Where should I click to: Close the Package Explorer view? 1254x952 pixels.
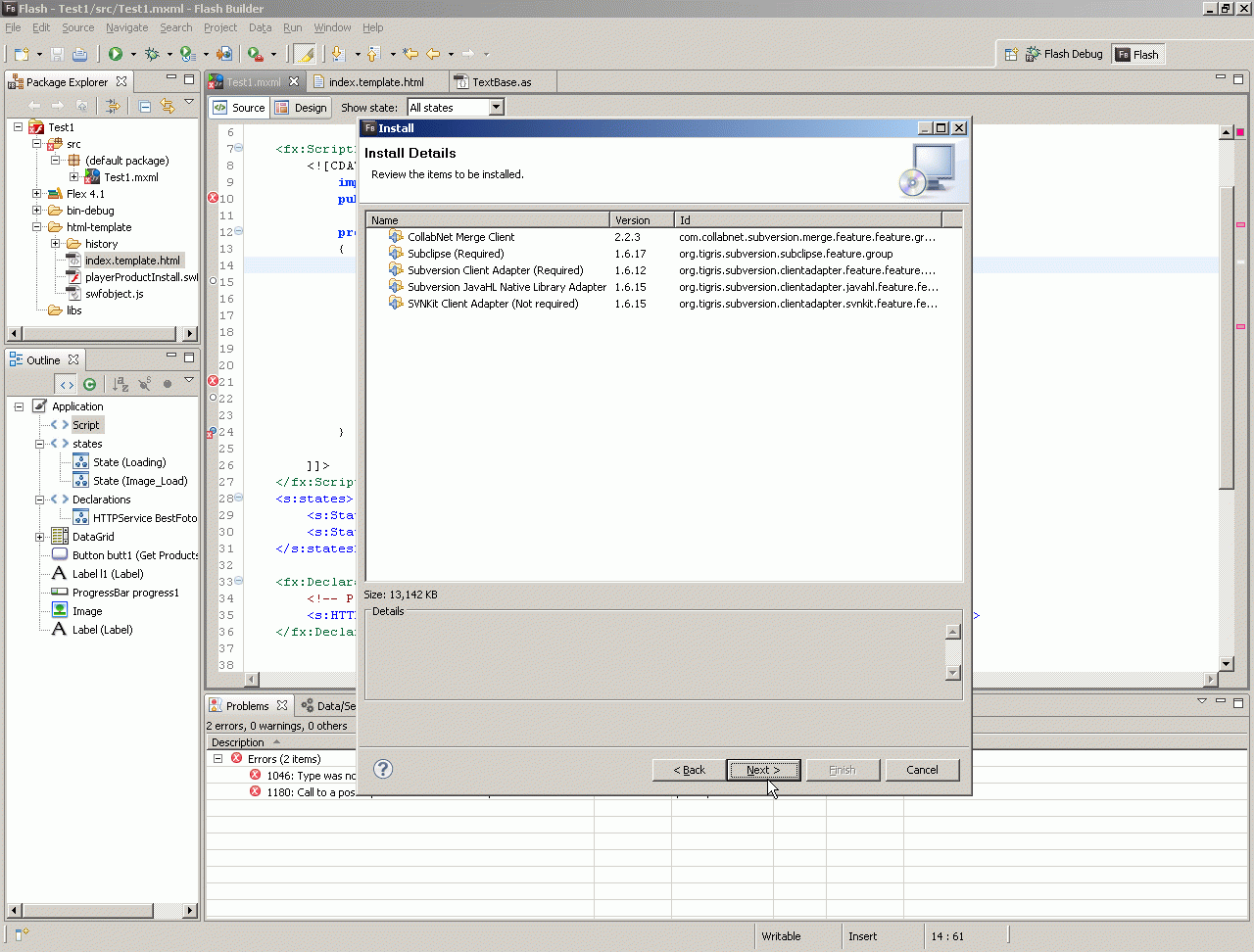(121, 81)
